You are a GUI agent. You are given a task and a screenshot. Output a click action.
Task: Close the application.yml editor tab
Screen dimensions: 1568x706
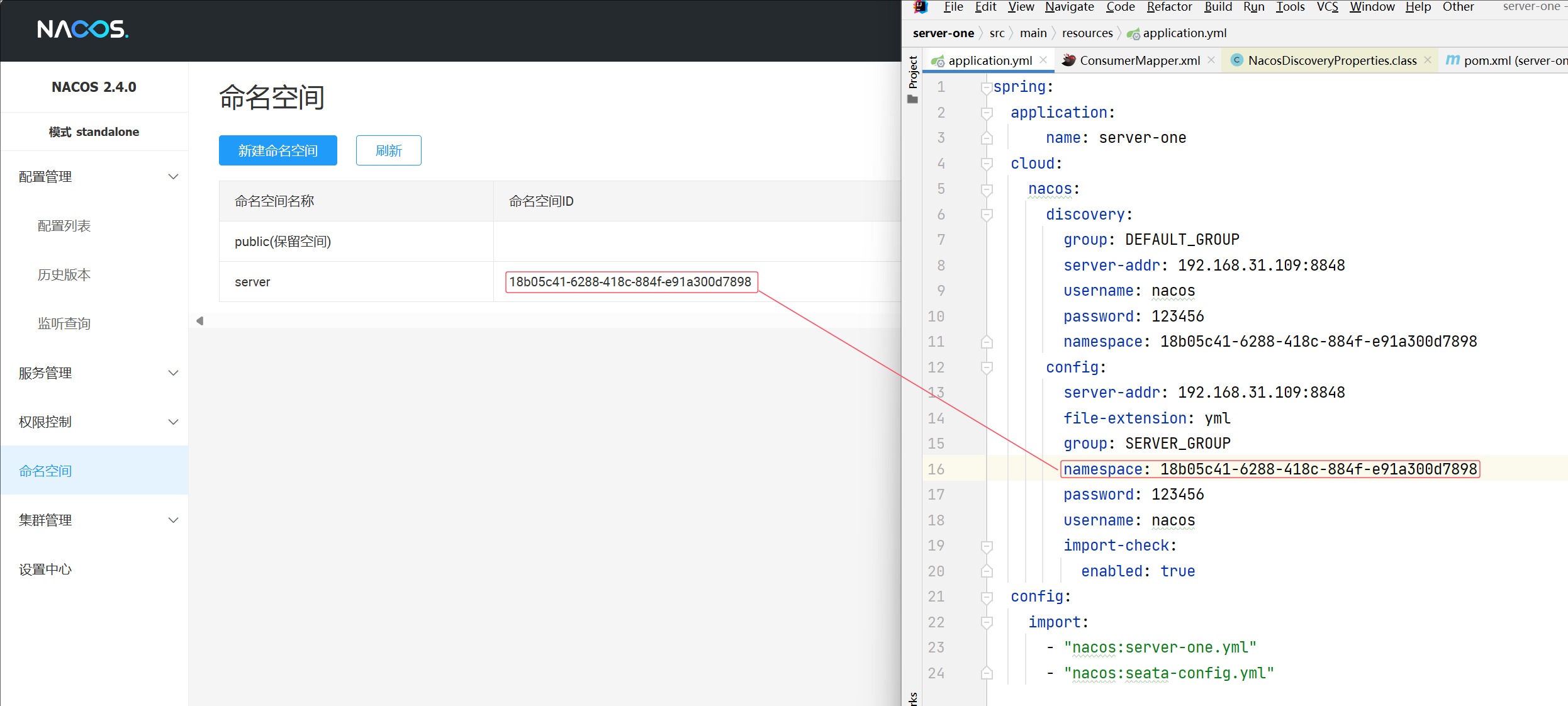(1043, 60)
